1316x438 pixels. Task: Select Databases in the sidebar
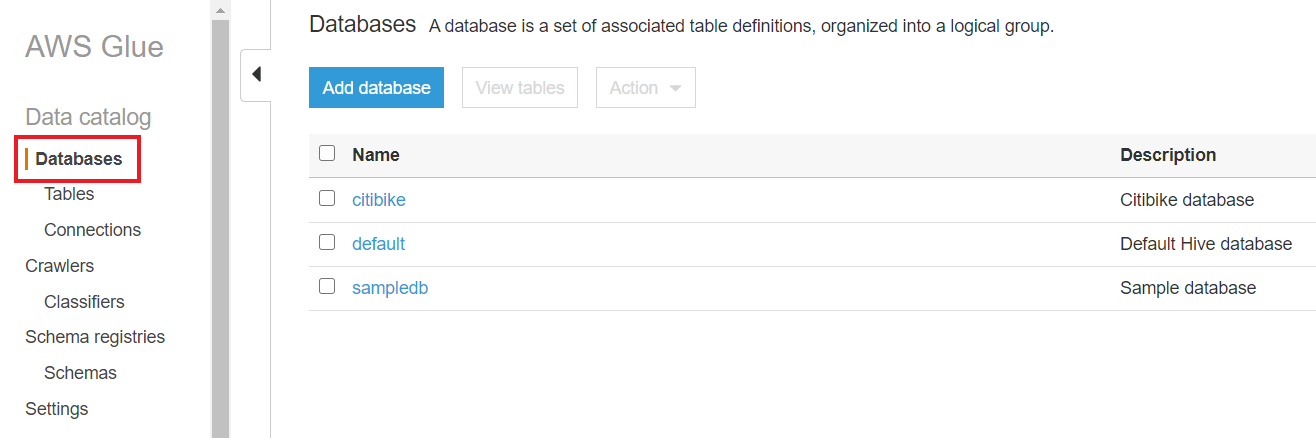point(79,159)
